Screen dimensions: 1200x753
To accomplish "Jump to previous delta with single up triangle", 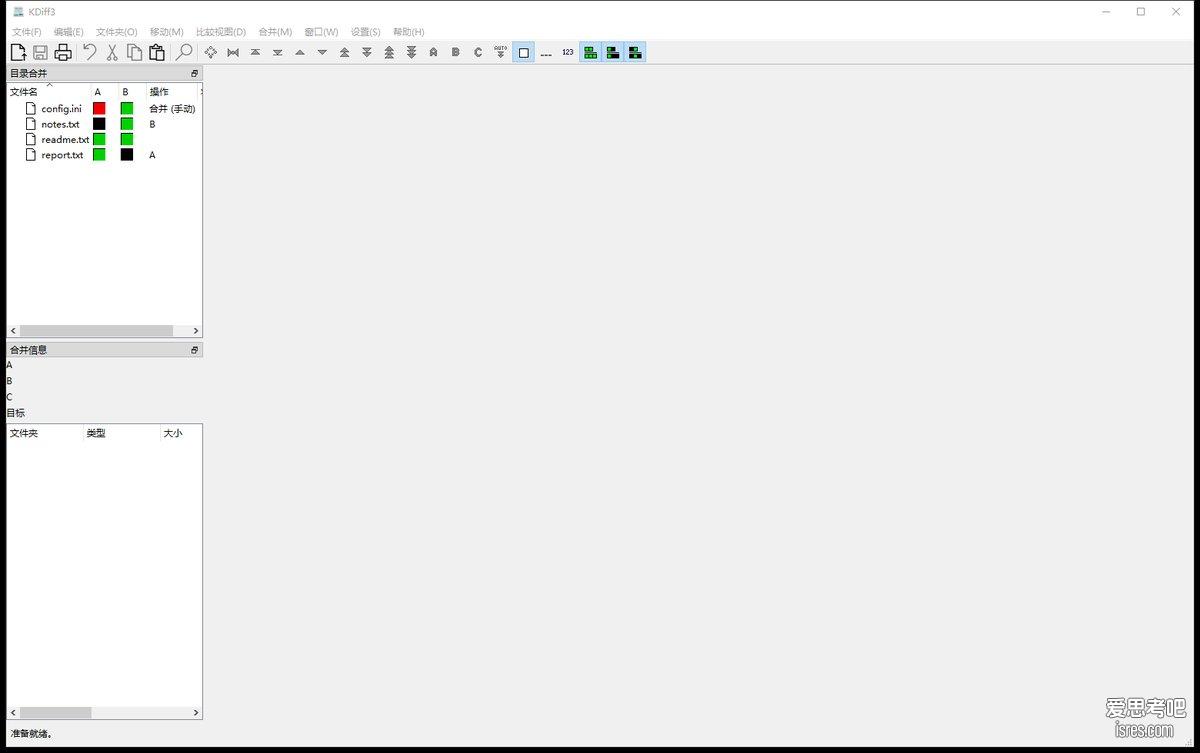I will (300, 52).
